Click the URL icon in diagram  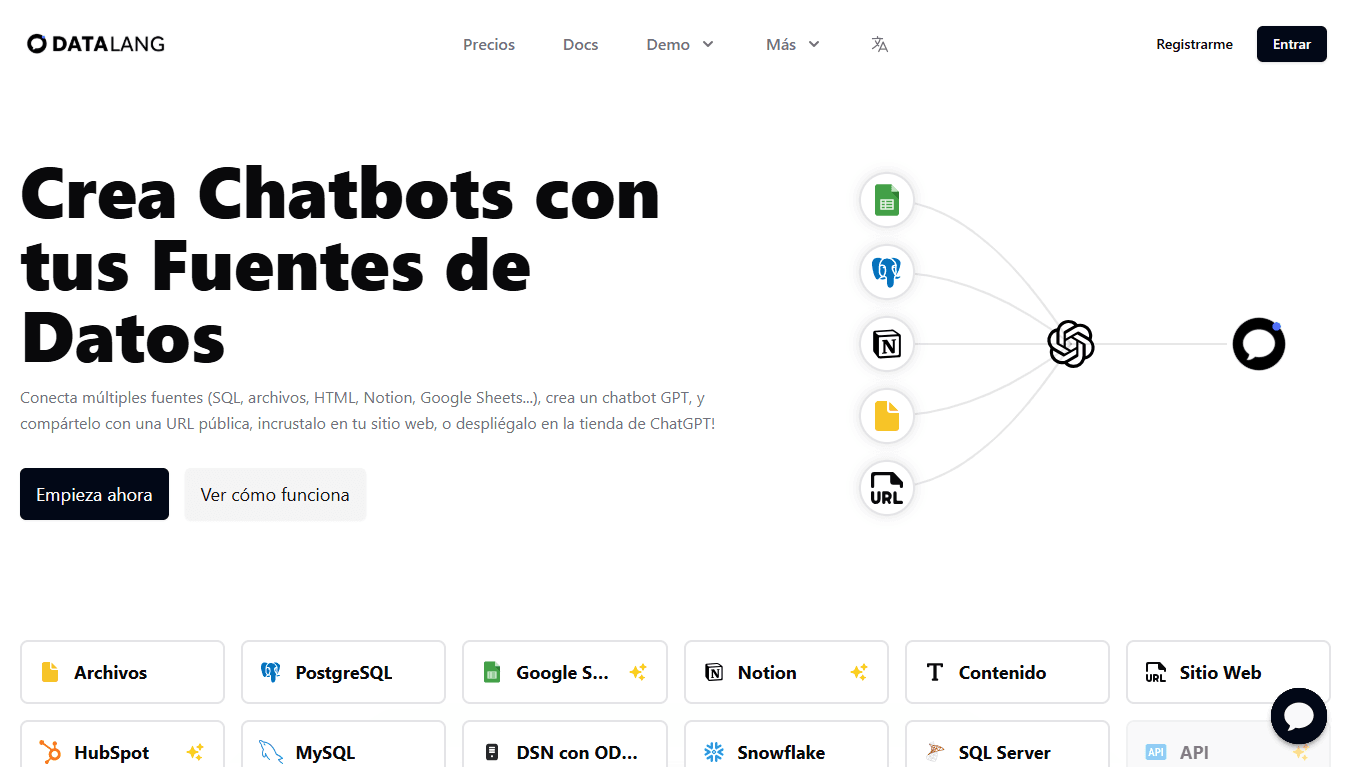(886, 488)
